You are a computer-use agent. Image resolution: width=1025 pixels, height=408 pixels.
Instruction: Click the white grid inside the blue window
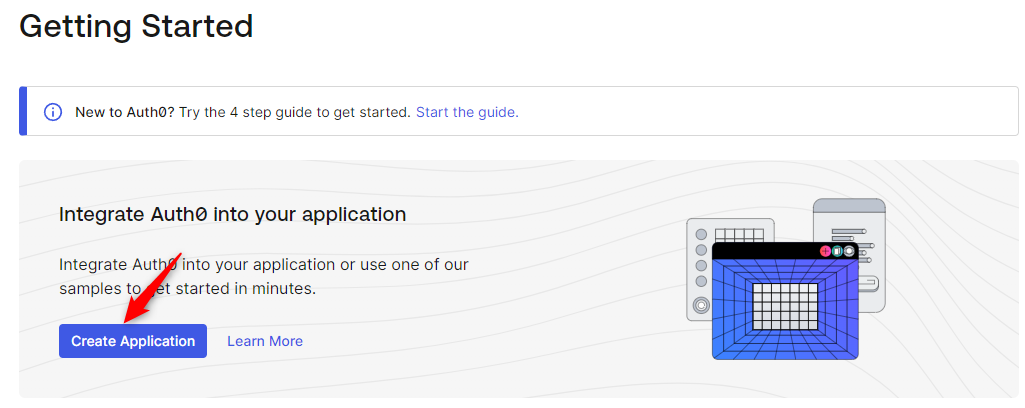(x=785, y=307)
